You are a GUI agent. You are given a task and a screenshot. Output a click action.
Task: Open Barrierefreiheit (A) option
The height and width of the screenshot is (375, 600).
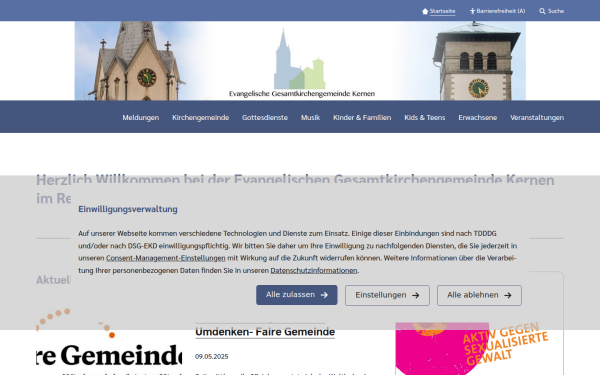point(501,11)
